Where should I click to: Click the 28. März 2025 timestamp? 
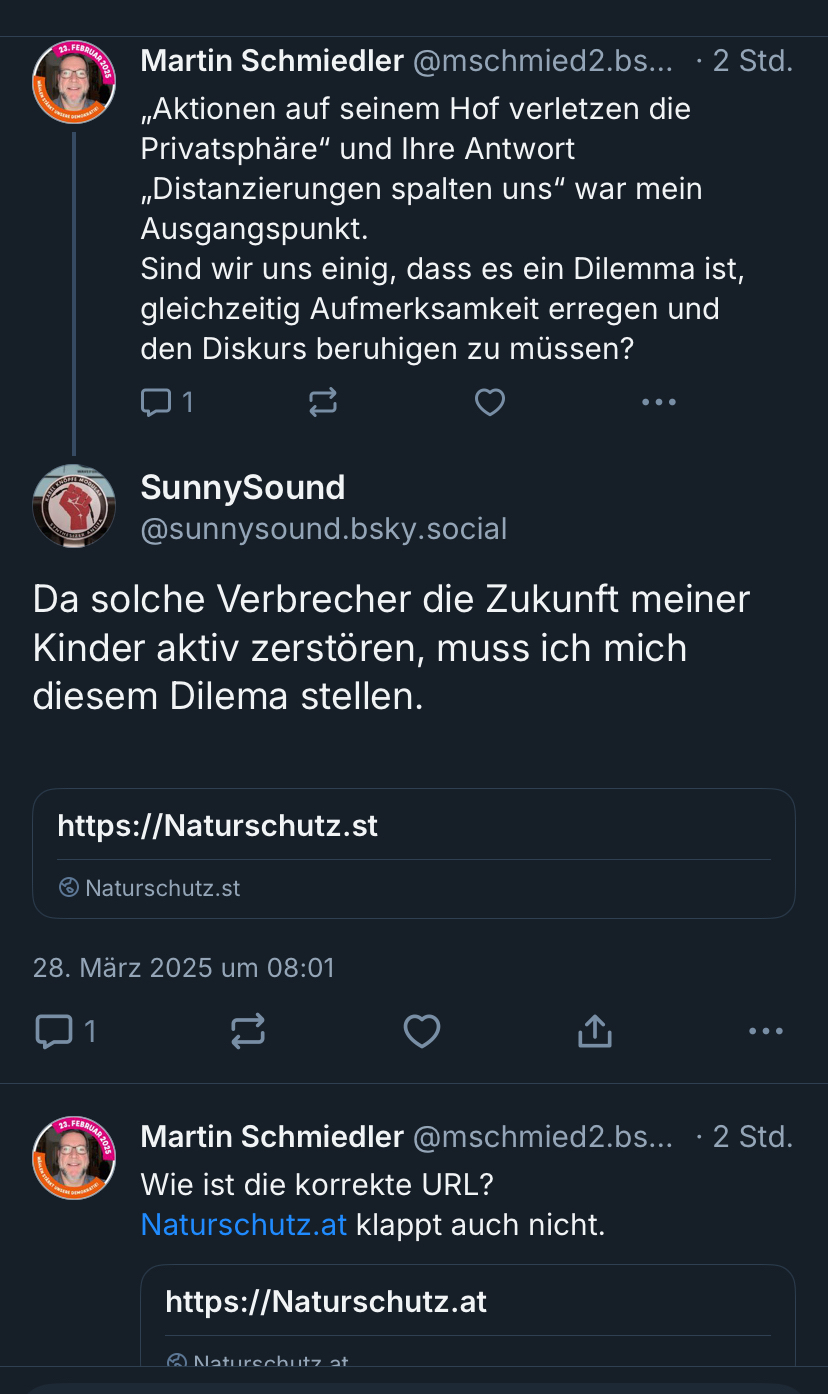coord(184,967)
